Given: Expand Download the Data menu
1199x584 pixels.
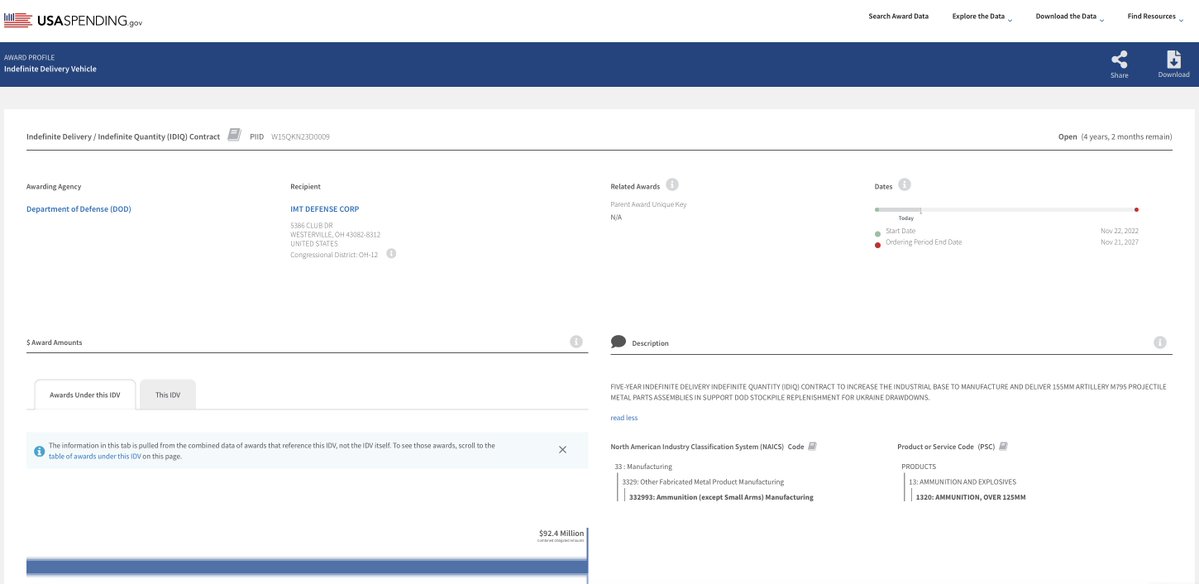Looking at the screenshot, I should (1070, 17).
